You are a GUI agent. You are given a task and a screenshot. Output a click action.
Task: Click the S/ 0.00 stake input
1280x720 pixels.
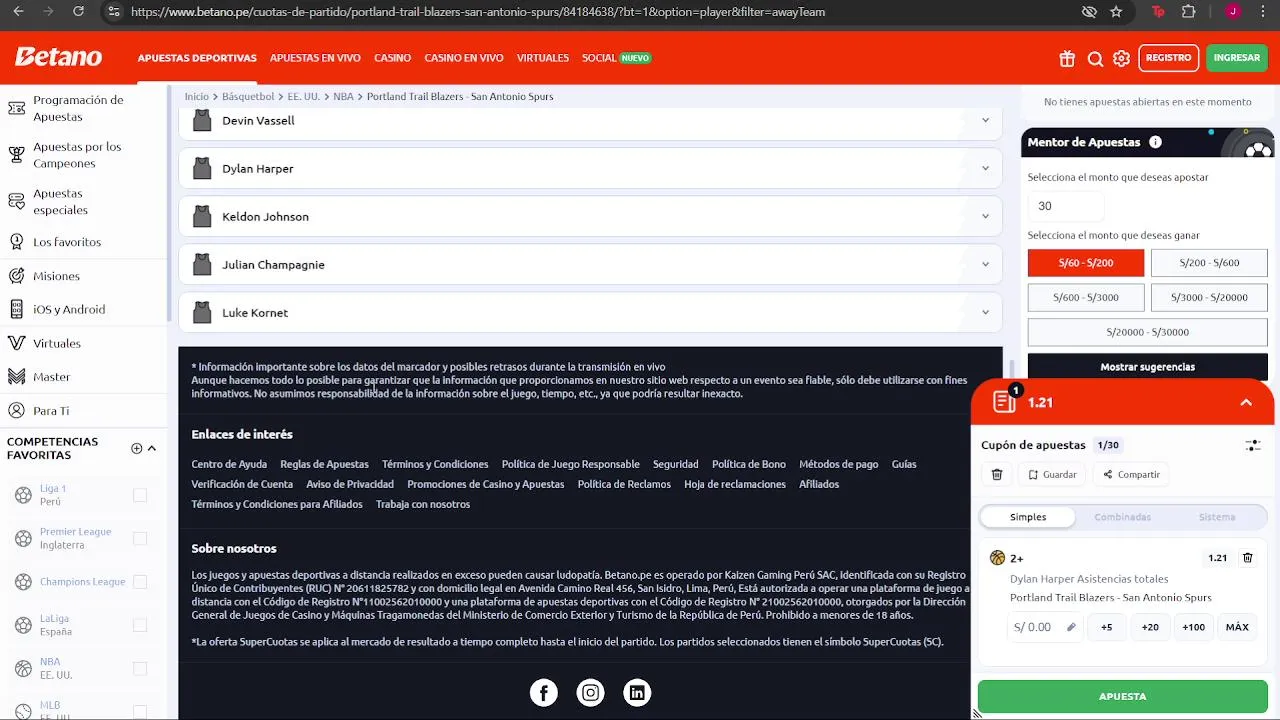[x=1045, y=627]
